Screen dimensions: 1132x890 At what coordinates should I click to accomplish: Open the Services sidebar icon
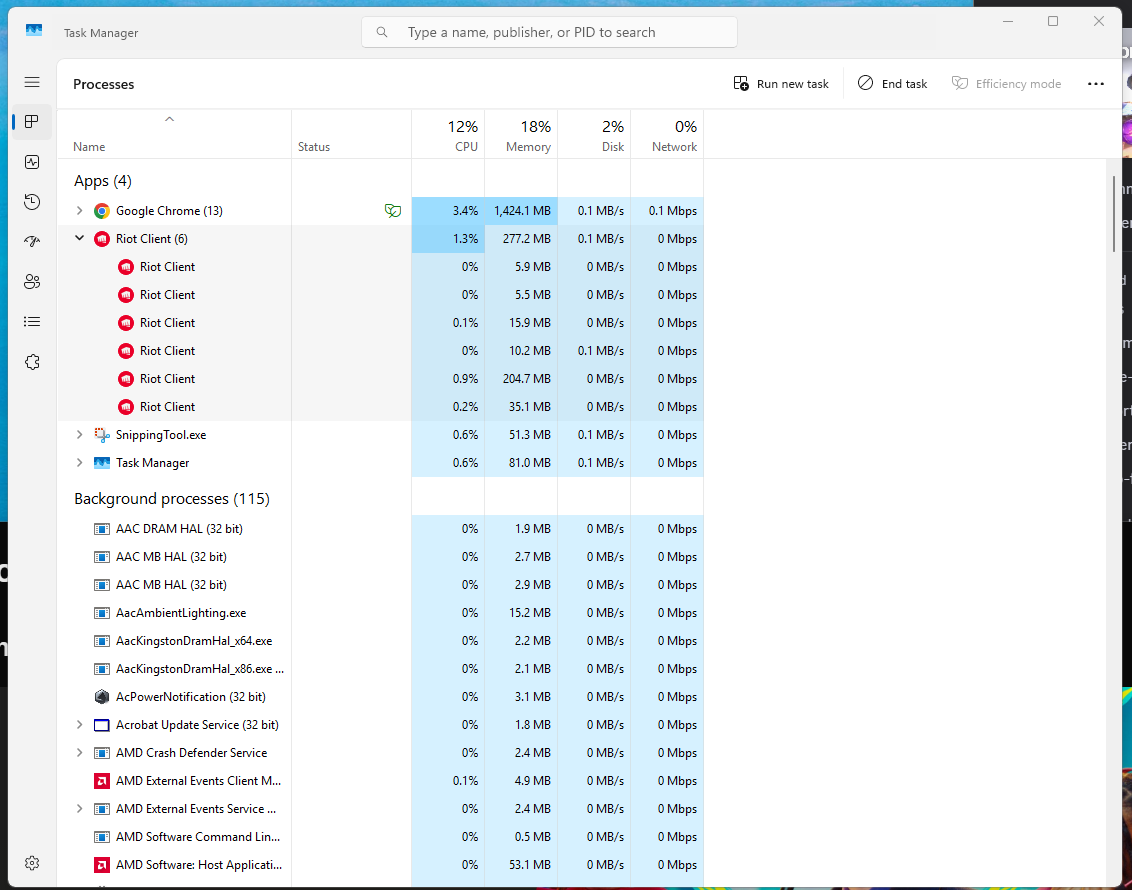pos(32,362)
